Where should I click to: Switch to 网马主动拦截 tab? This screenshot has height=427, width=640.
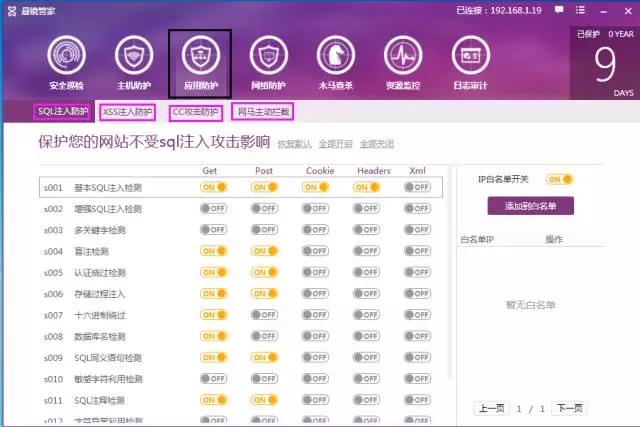click(x=262, y=111)
